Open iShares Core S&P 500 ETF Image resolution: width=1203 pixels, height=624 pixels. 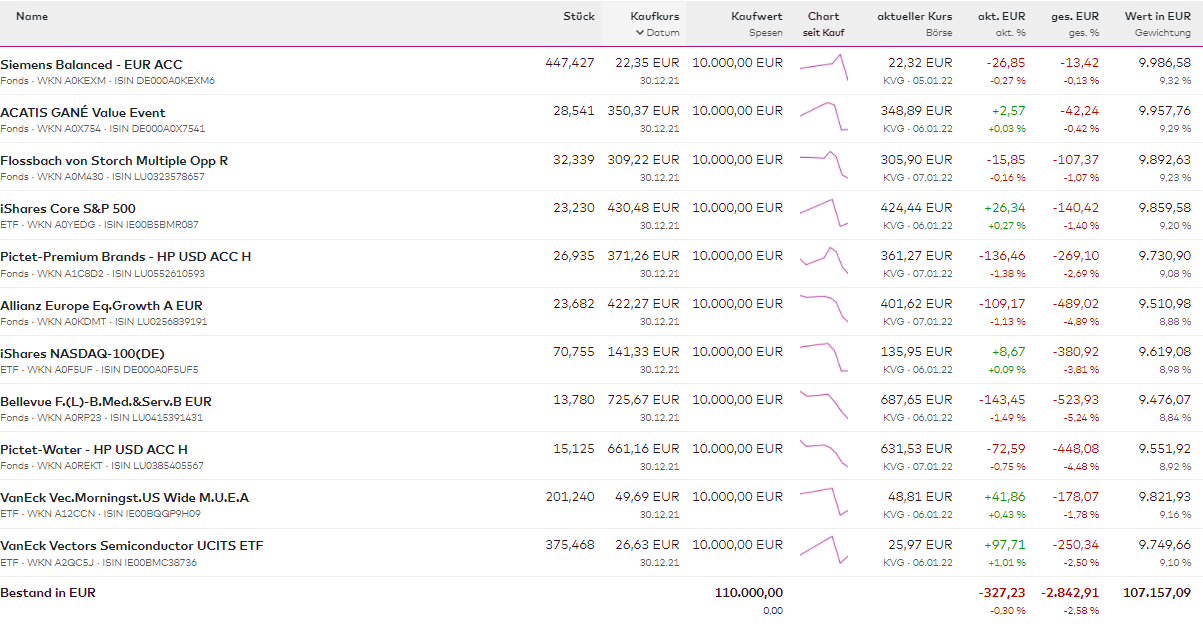(x=68, y=209)
